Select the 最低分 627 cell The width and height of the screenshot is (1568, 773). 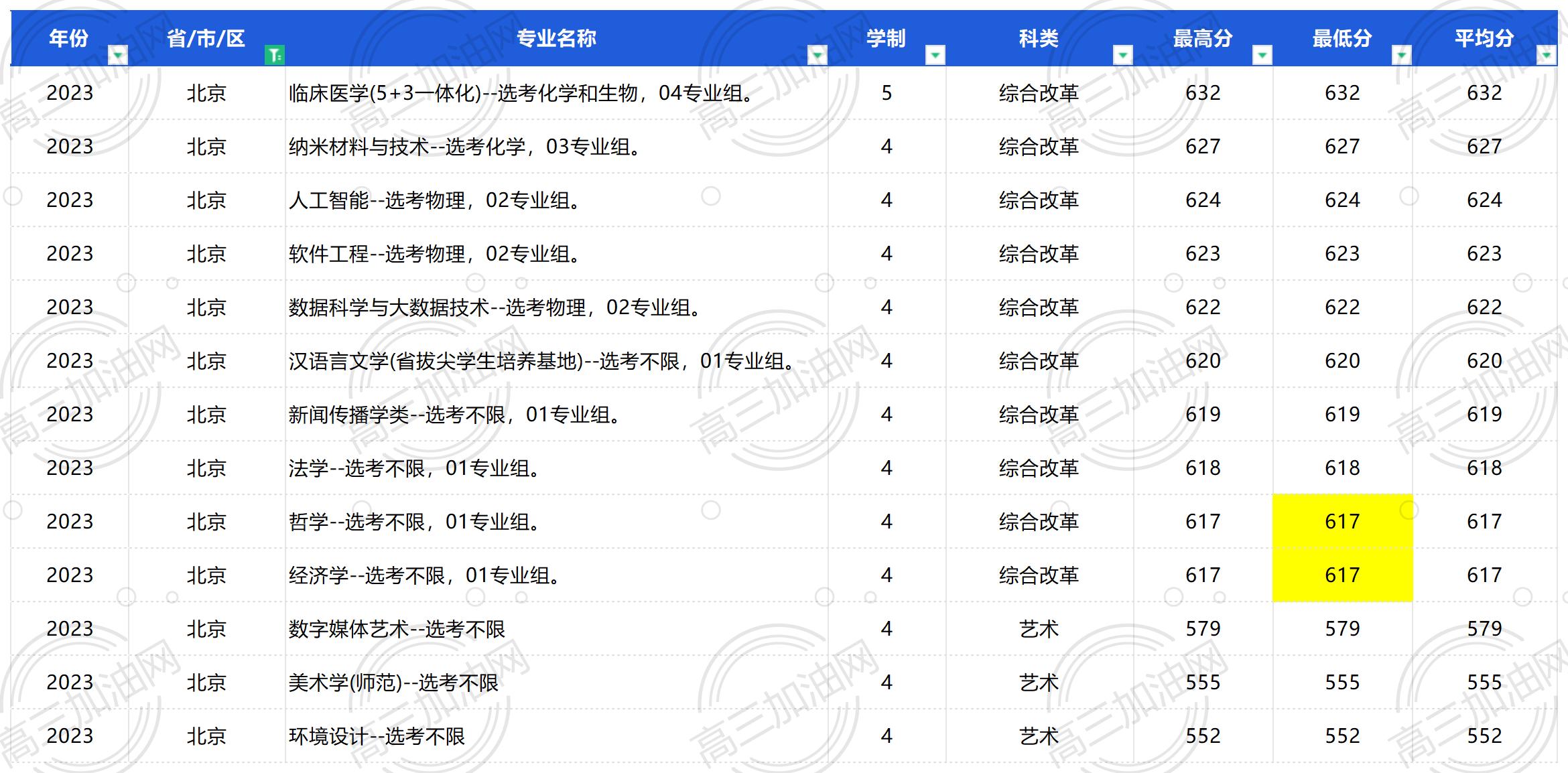pyautogui.click(x=1343, y=147)
